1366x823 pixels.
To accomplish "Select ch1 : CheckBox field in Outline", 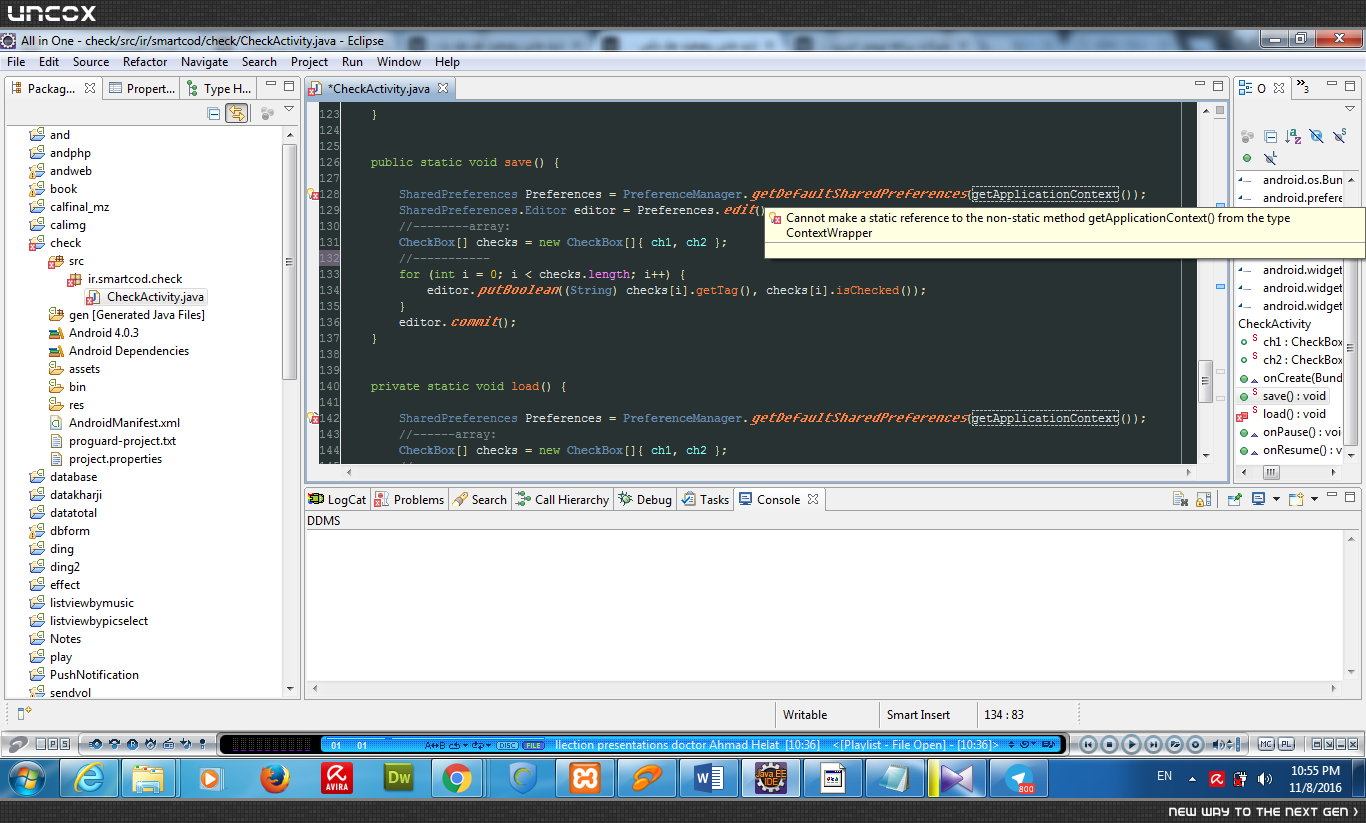I will 1292,342.
